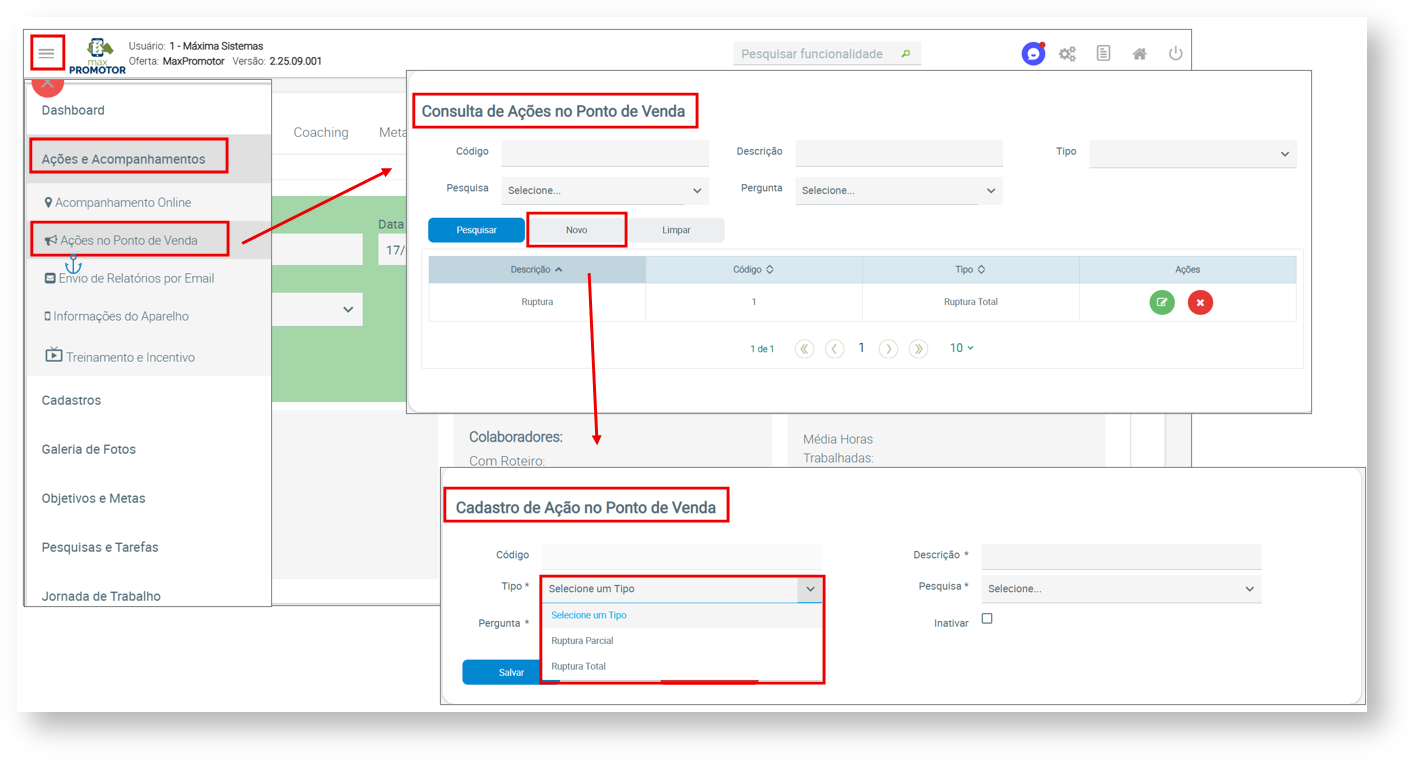Open the Pergunta Selecione dropdown

tap(898, 190)
